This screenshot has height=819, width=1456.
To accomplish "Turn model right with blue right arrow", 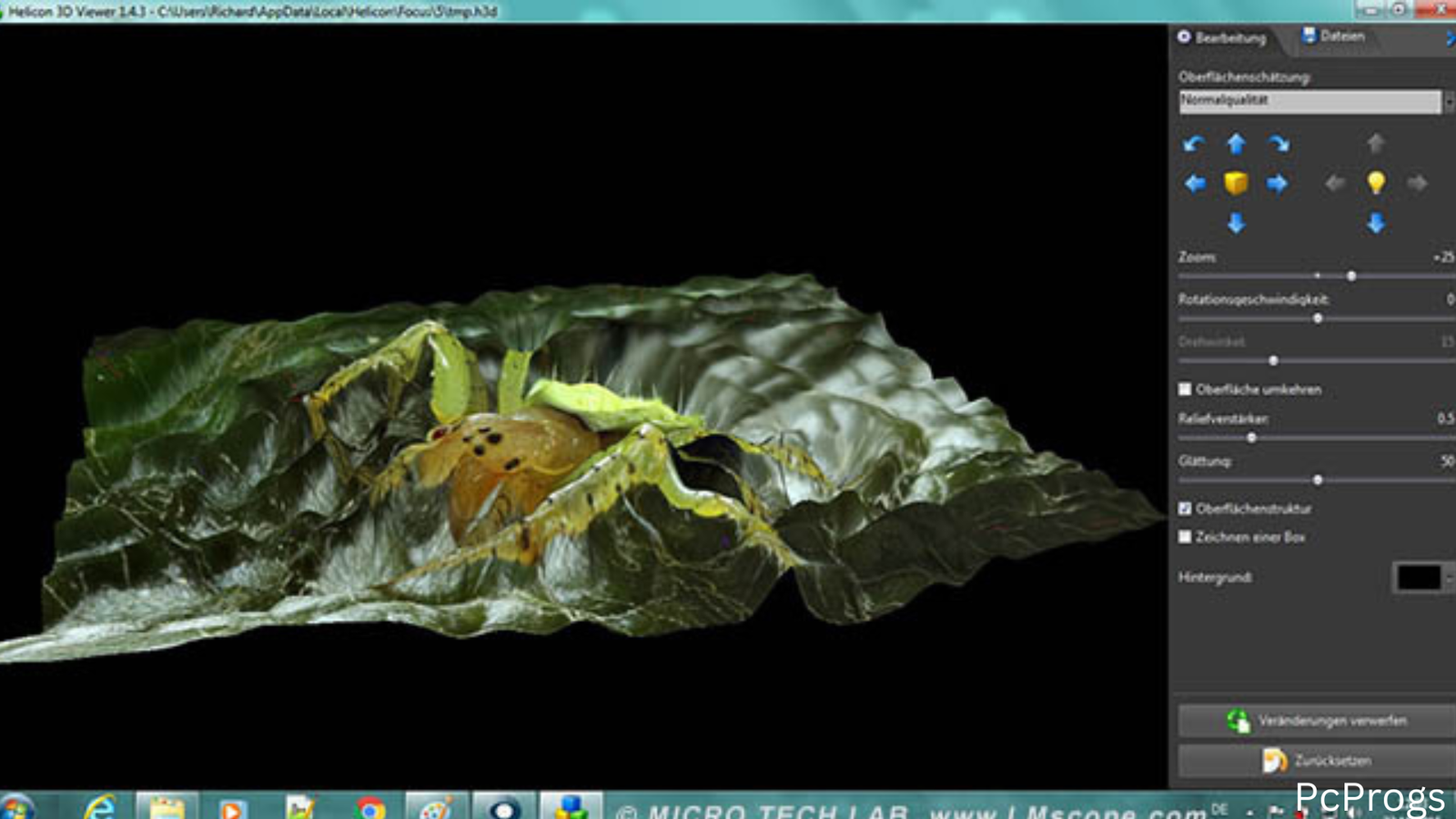I will [x=1278, y=184].
